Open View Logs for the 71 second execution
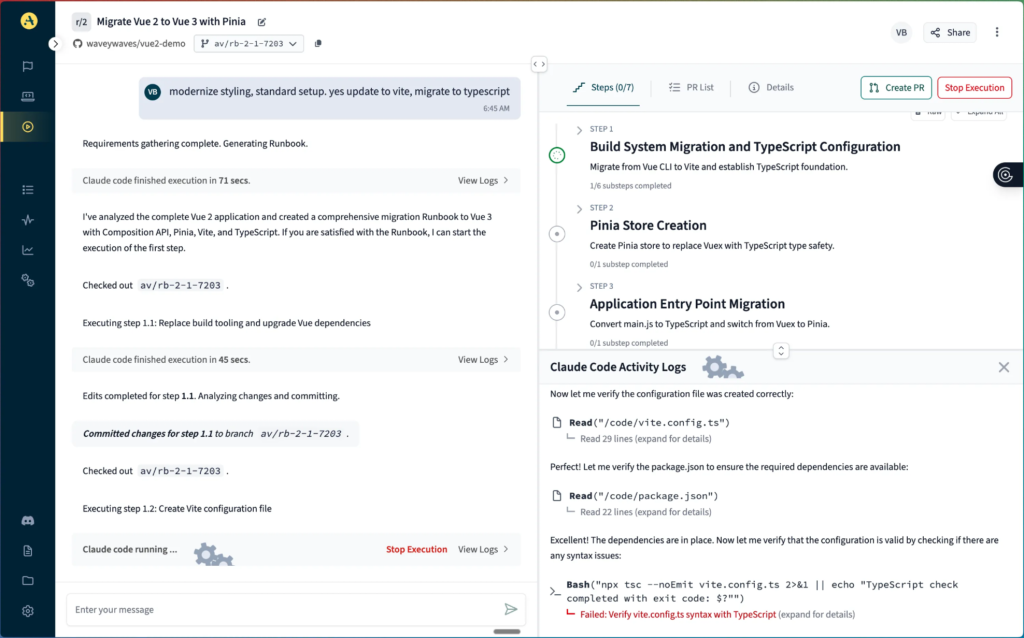 point(480,180)
